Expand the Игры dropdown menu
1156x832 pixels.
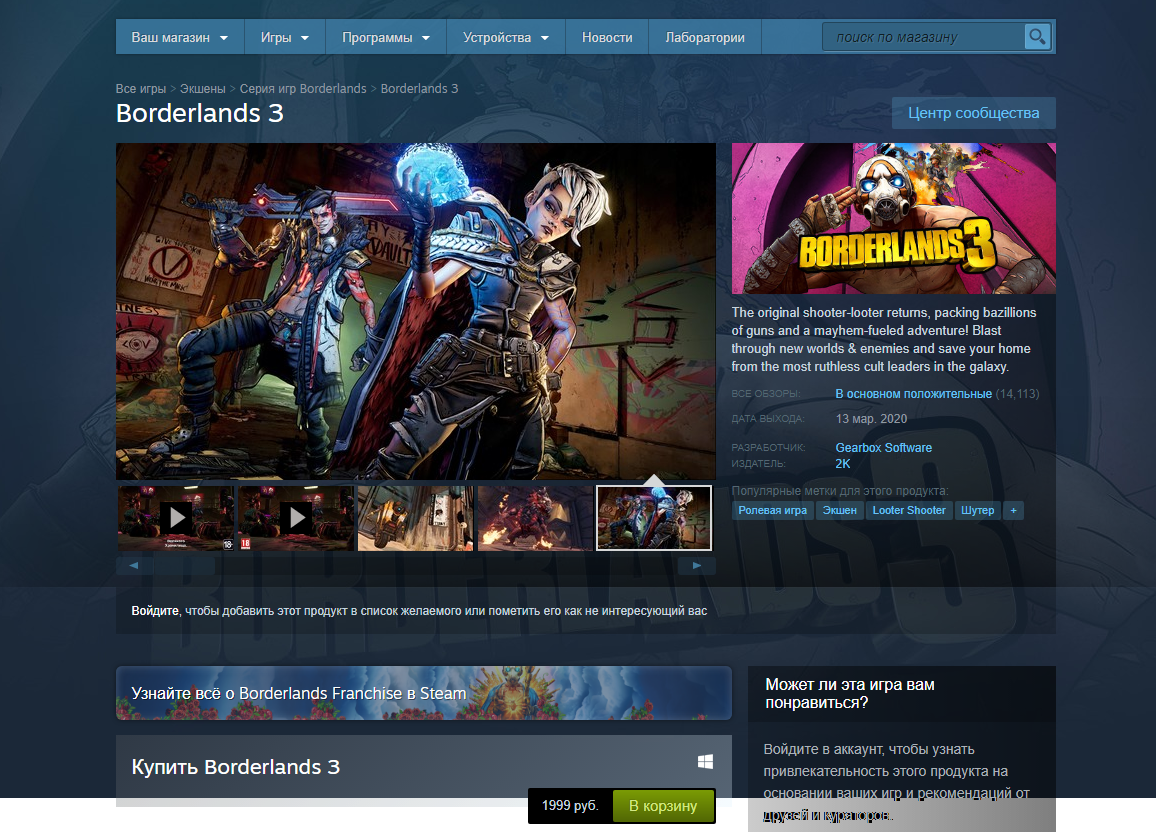coord(285,37)
